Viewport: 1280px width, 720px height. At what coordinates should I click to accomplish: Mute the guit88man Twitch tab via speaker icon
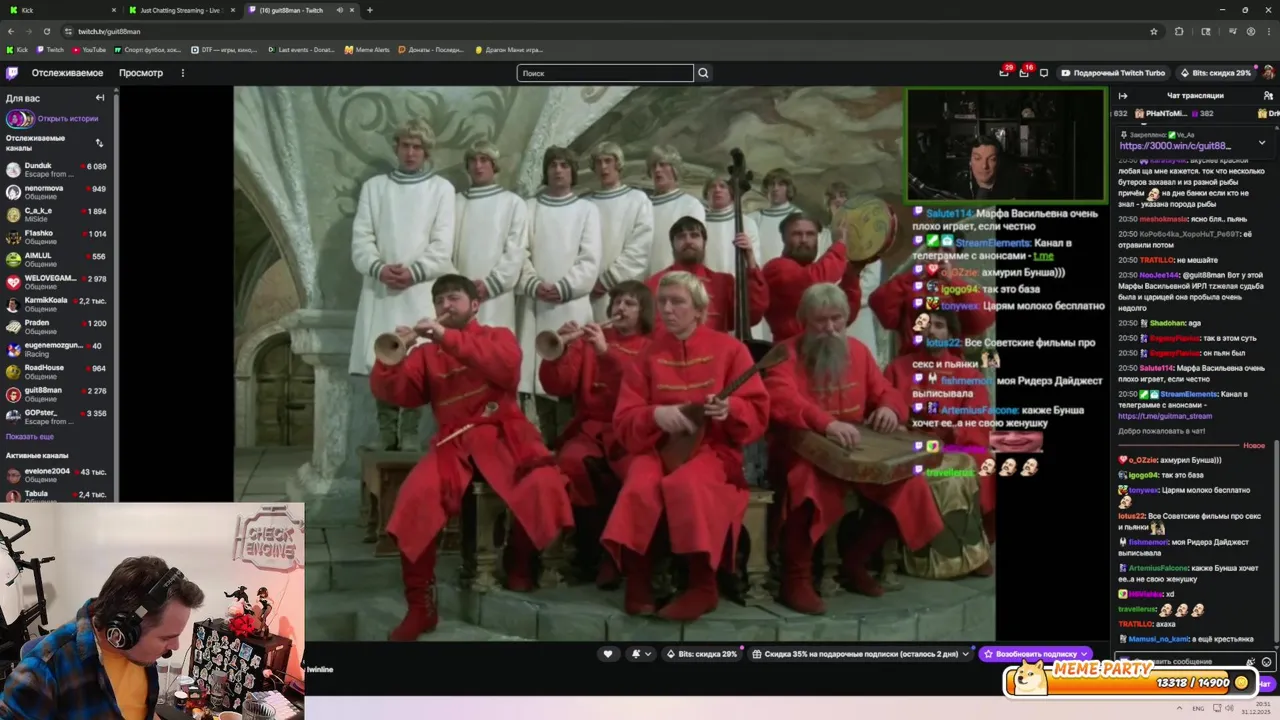[x=340, y=10]
